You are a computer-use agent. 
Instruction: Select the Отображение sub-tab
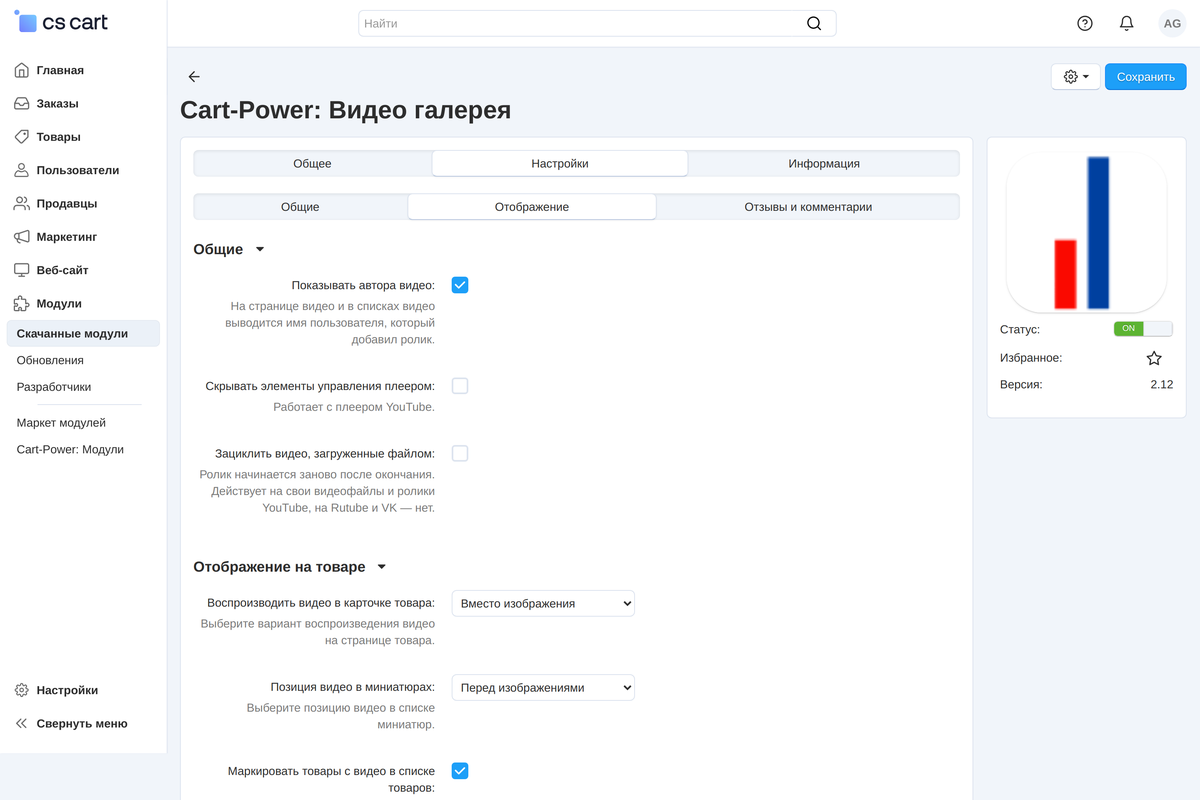coord(532,207)
